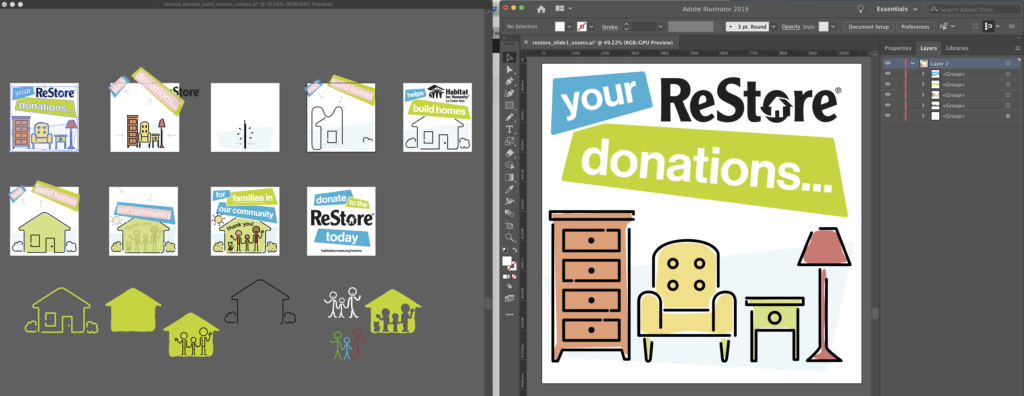Select the Selection (black arrow) tool

510,58
